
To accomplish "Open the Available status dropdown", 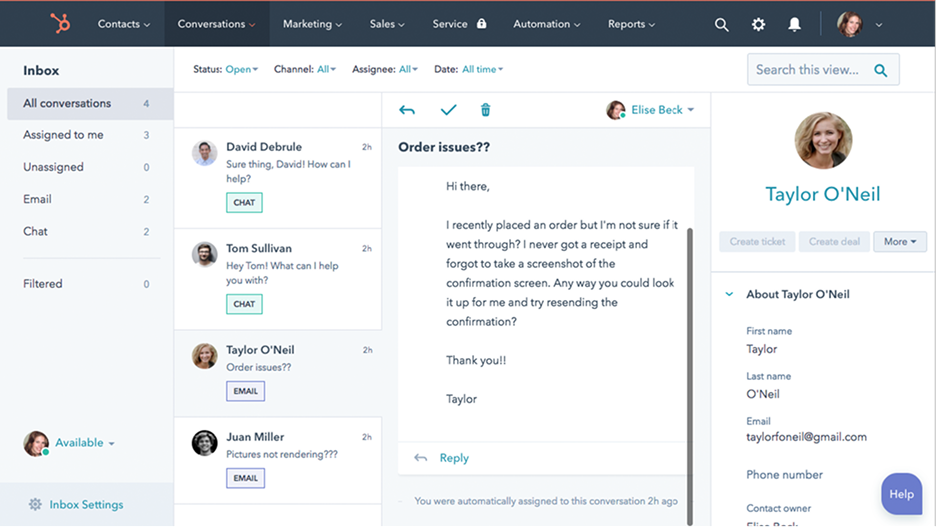I will click(85, 443).
